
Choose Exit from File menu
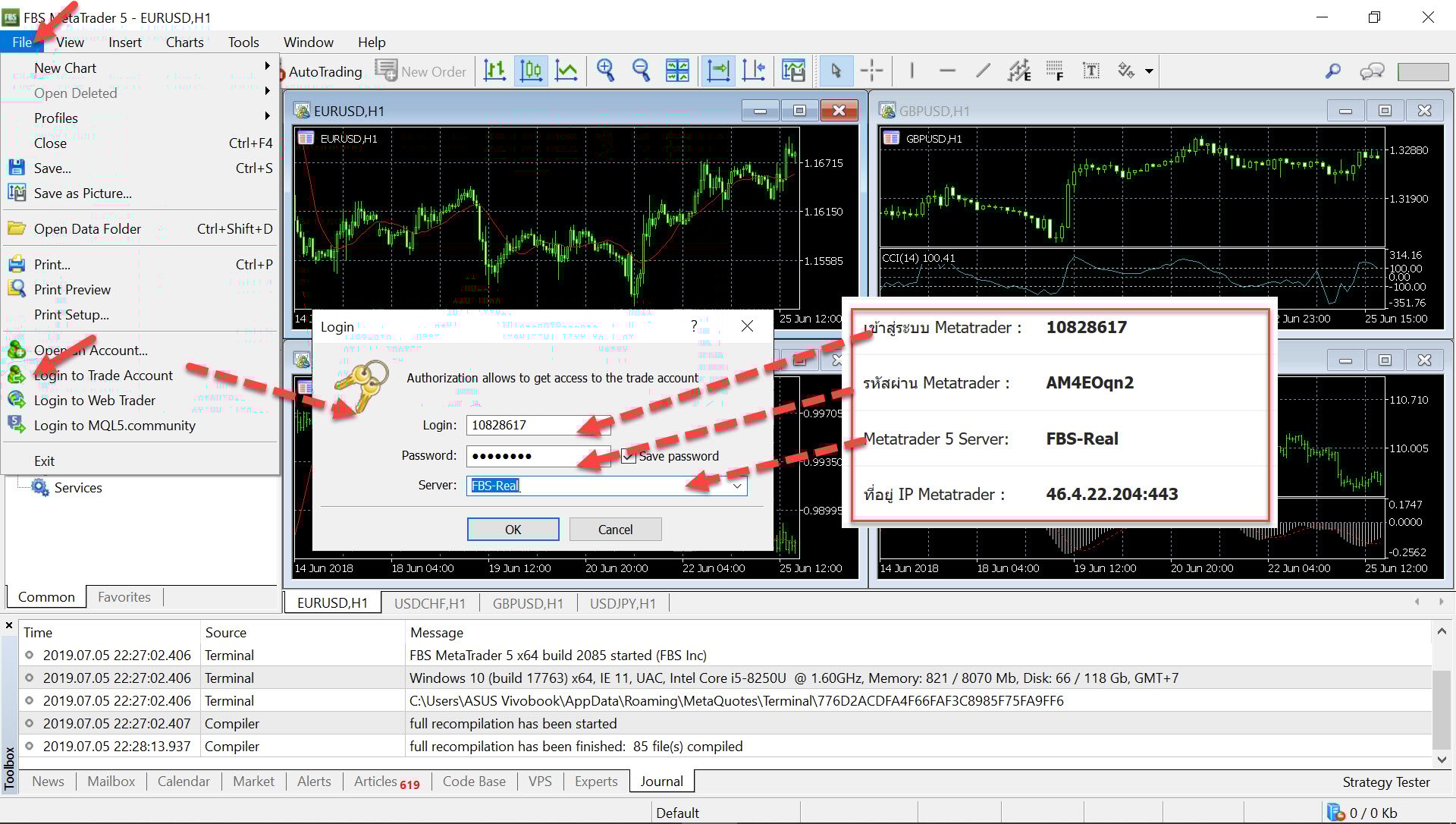tap(140, 461)
